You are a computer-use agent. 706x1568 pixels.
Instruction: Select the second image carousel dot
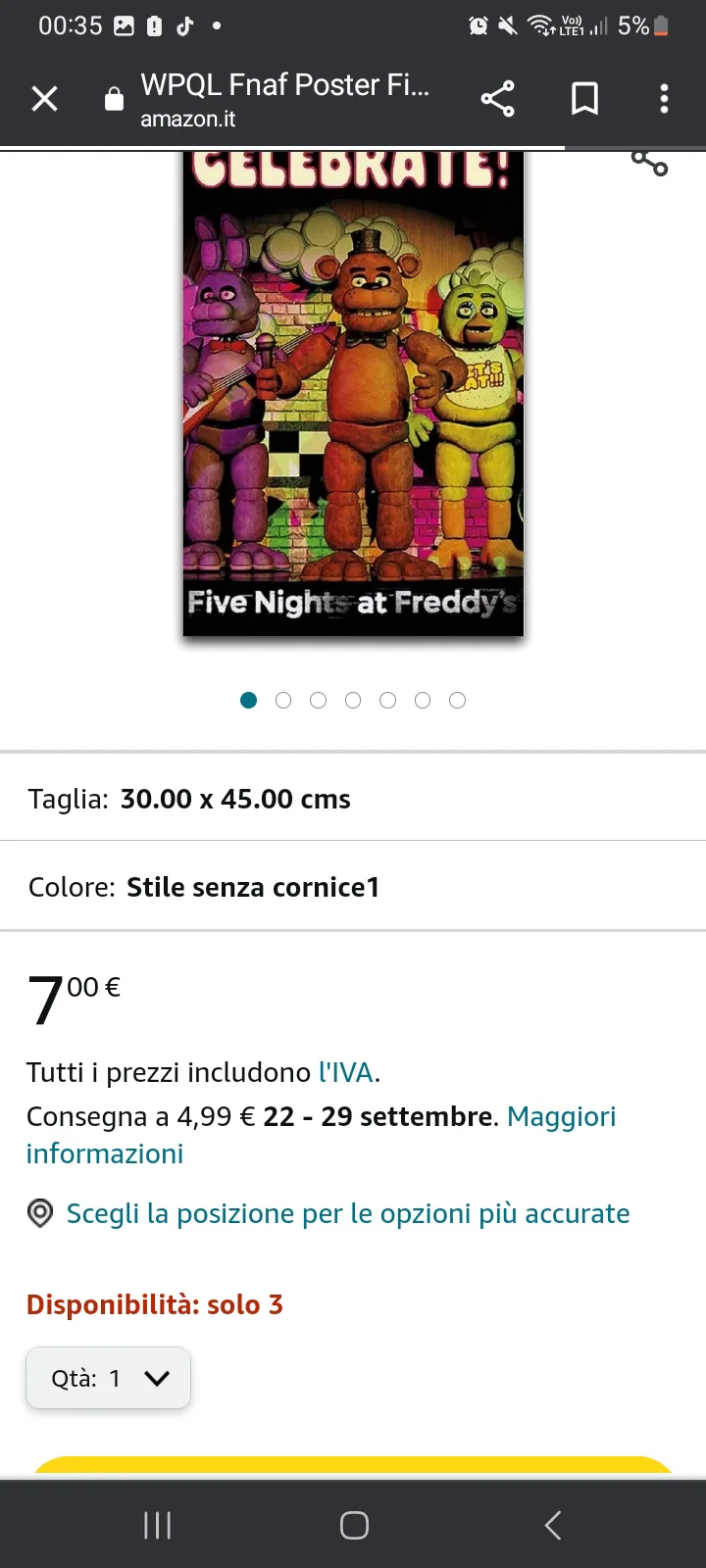pyautogui.click(x=283, y=700)
